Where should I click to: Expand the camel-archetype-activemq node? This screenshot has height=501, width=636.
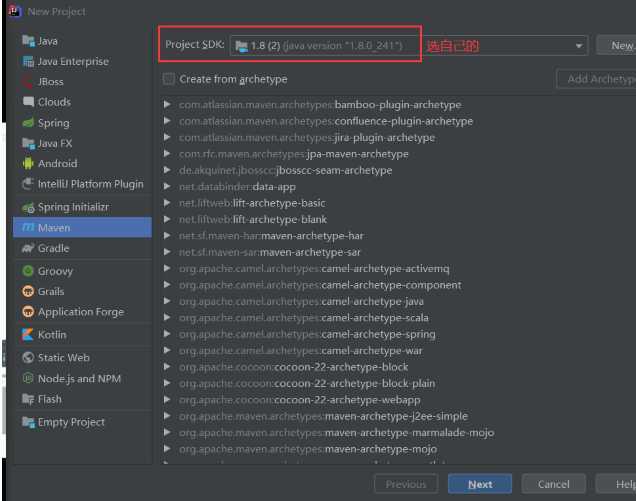[167, 268]
